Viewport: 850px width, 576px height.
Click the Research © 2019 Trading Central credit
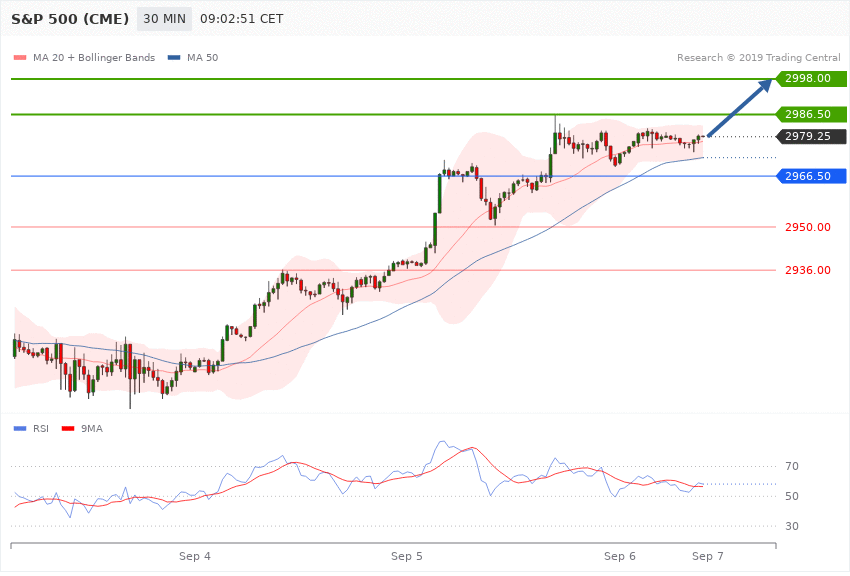[x=758, y=57]
